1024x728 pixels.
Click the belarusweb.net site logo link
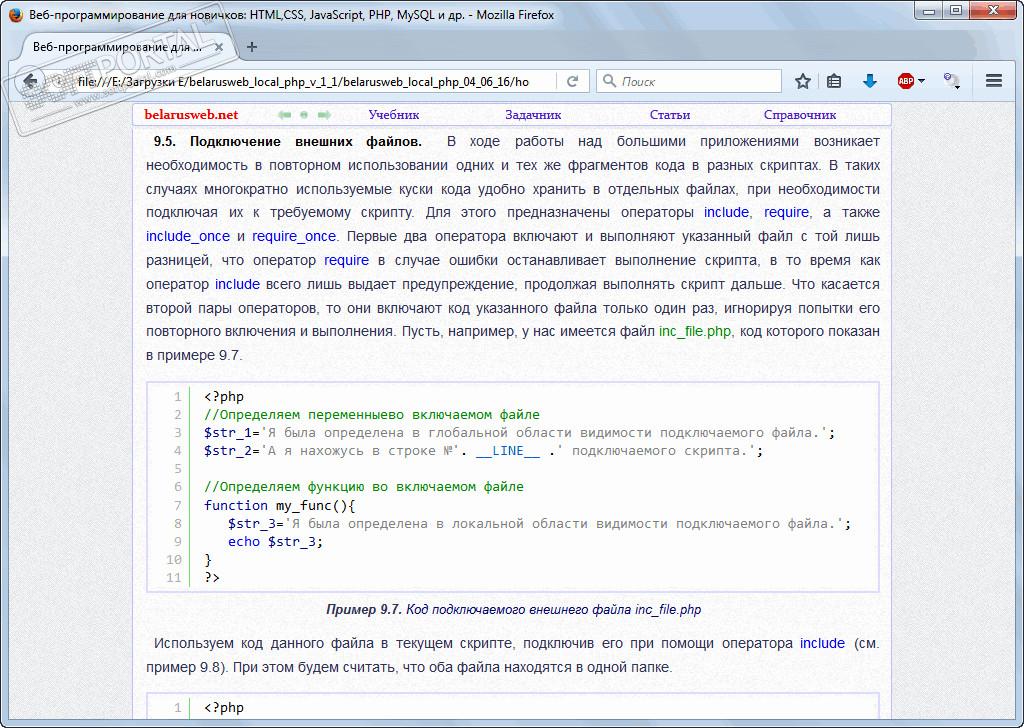pyautogui.click(x=191, y=115)
